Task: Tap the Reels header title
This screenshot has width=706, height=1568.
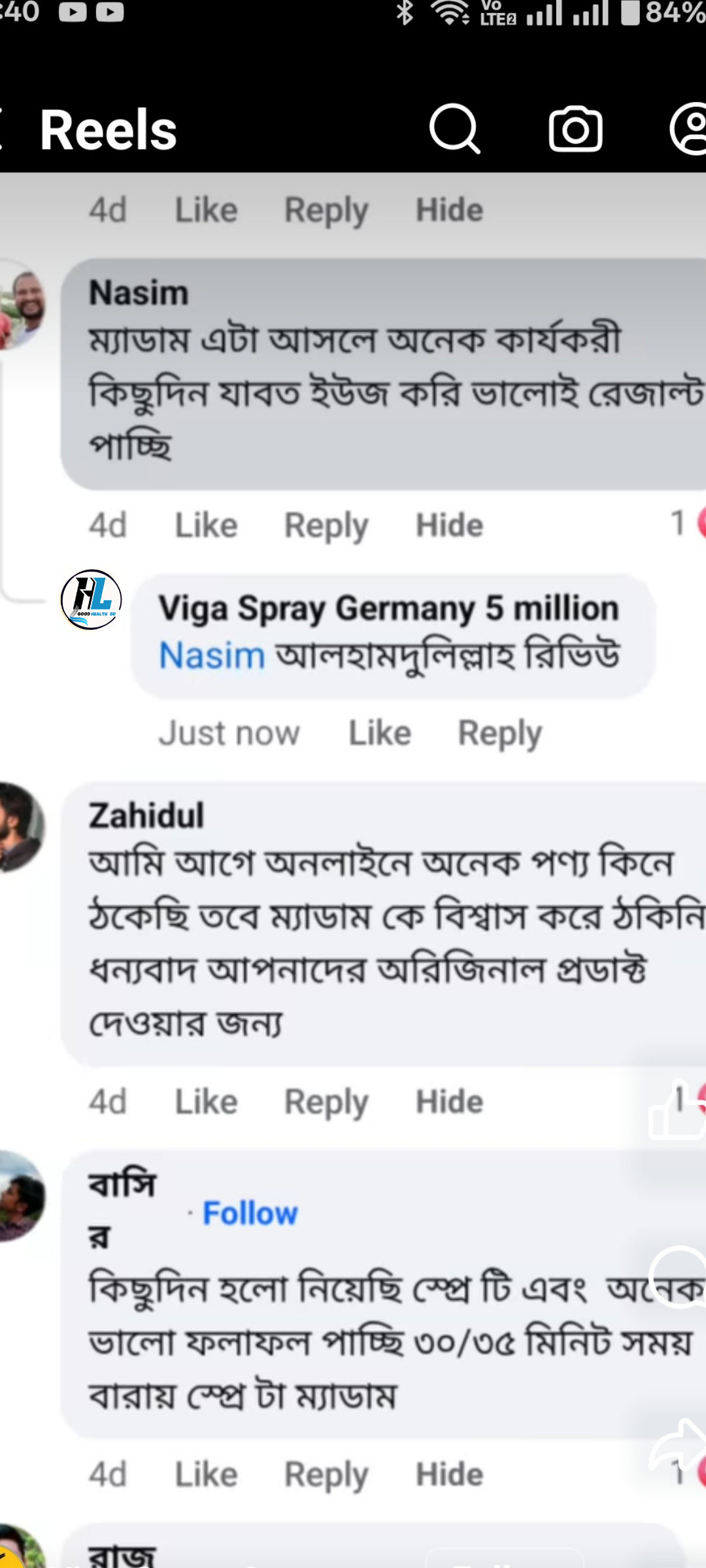Action: pyautogui.click(x=109, y=130)
